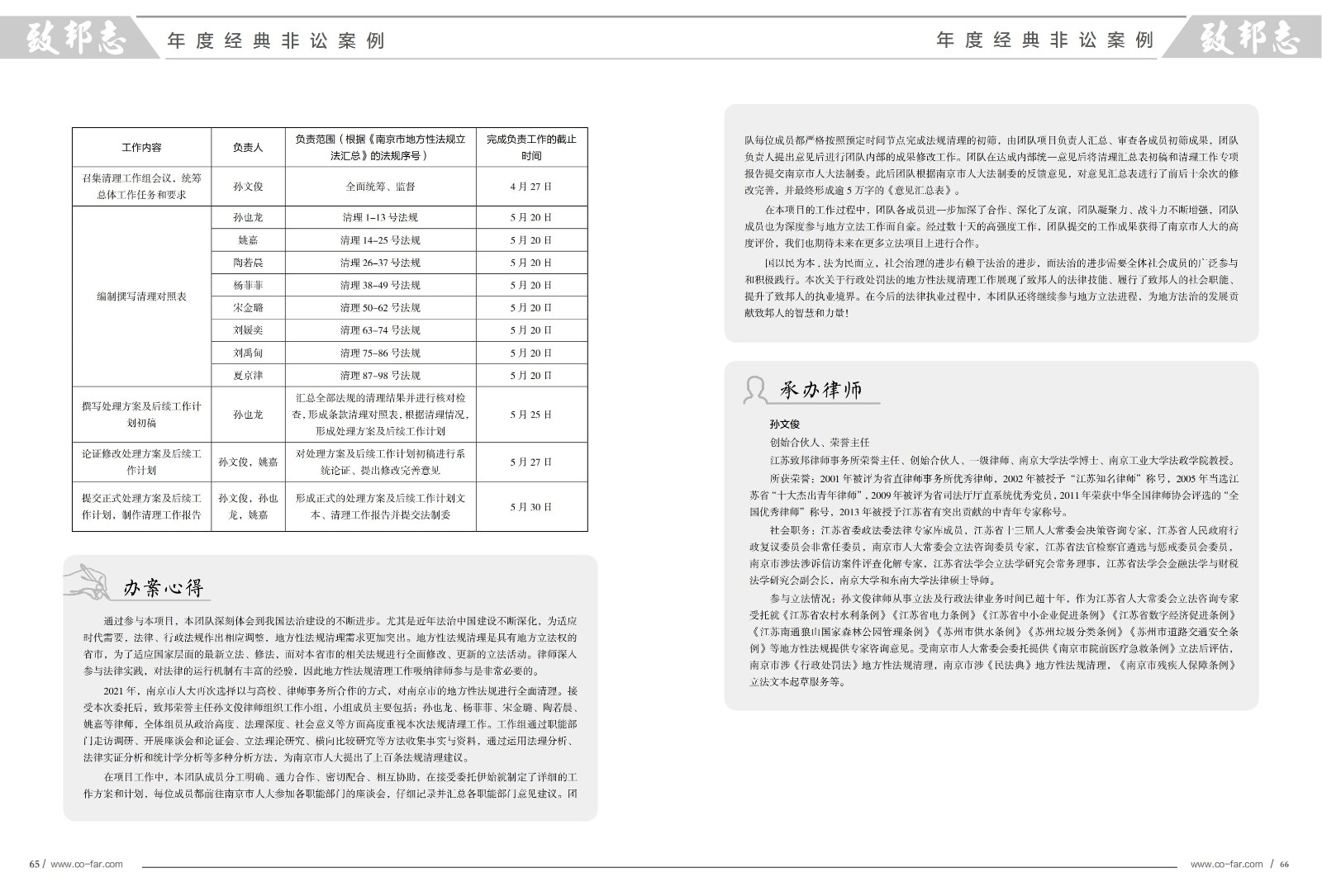Select the merged cell 编制撰写清理对照表

click(x=141, y=296)
